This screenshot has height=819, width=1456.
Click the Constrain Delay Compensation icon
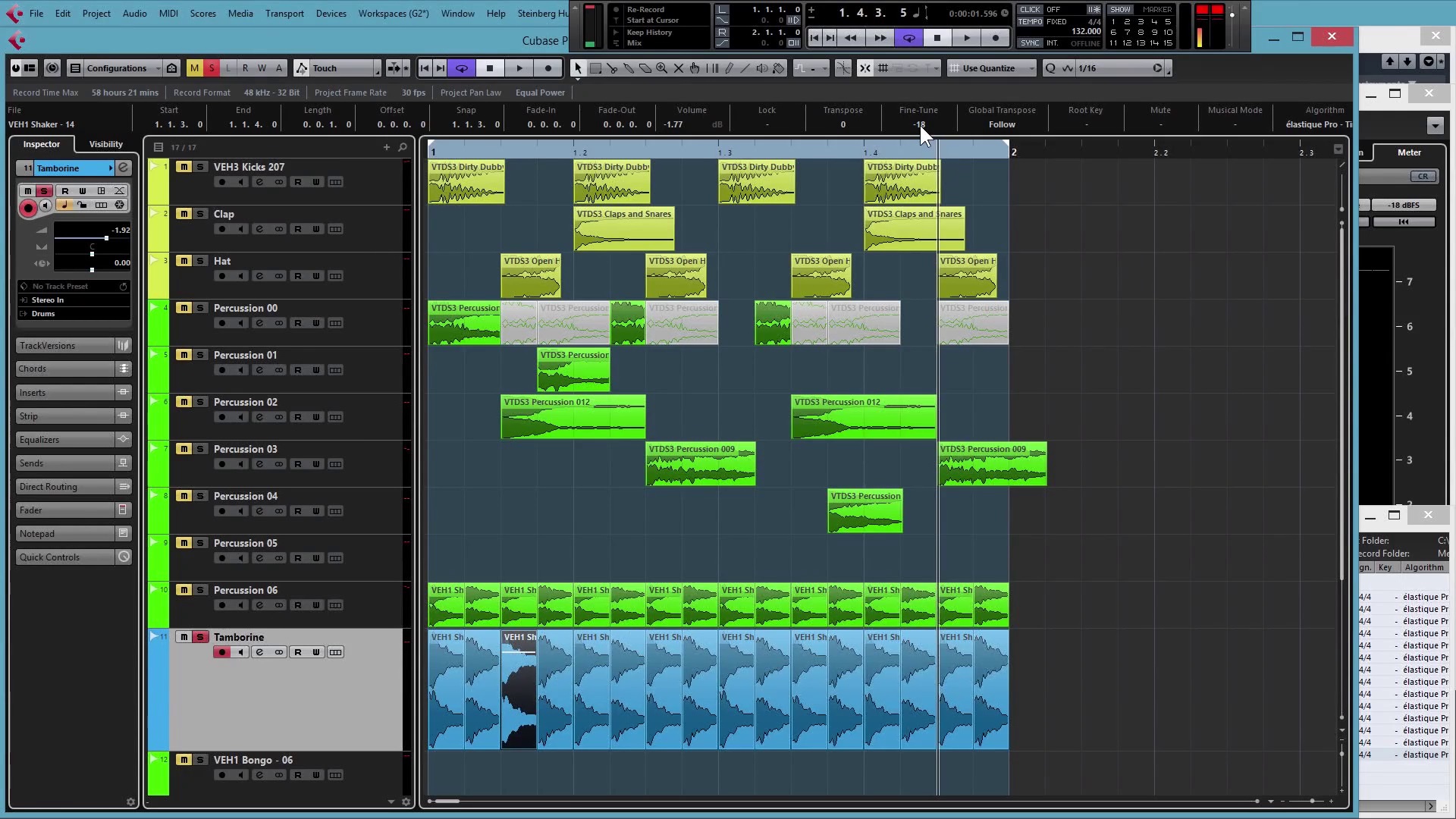tap(52, 68)
